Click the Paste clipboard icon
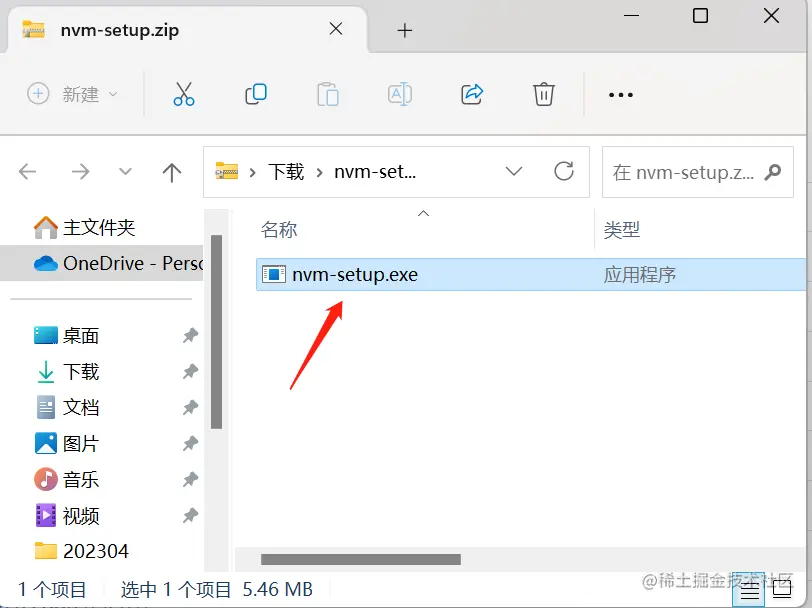 click(328, 94)
